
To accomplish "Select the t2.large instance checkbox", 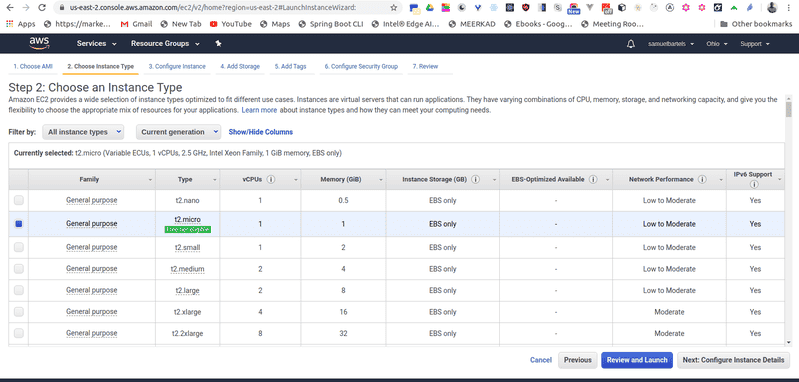I will (x=19, y=290).
